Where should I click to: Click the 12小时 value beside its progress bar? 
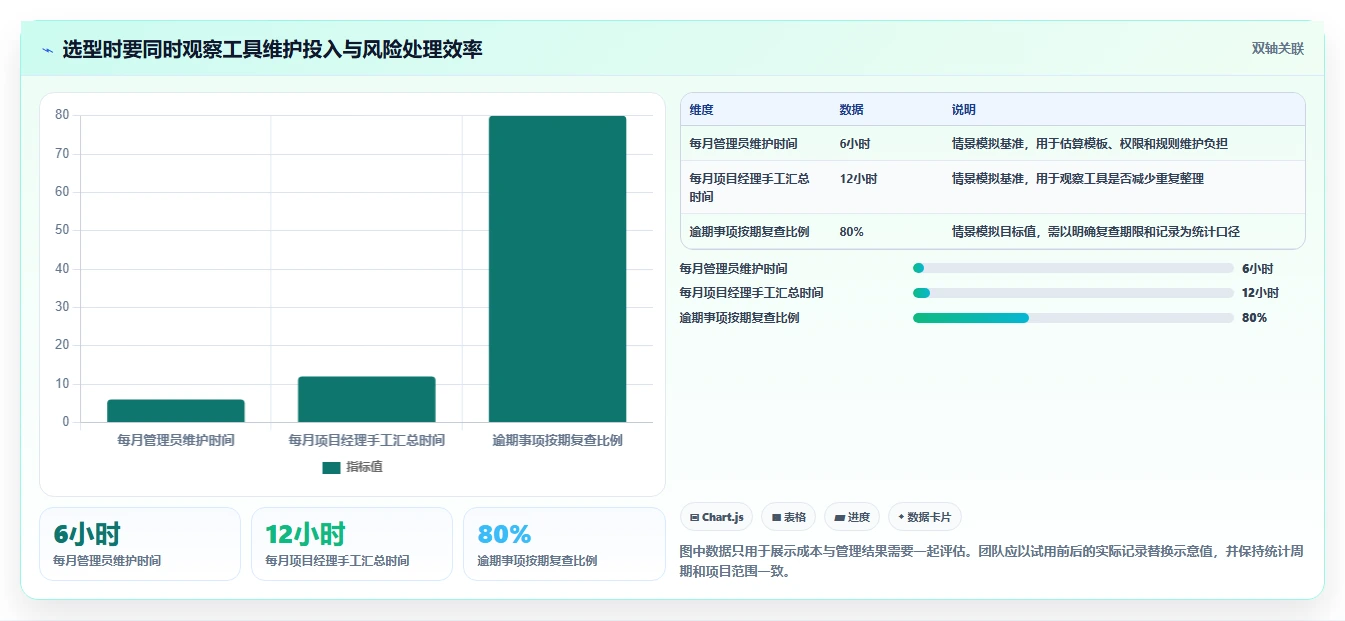(1260, 293)
